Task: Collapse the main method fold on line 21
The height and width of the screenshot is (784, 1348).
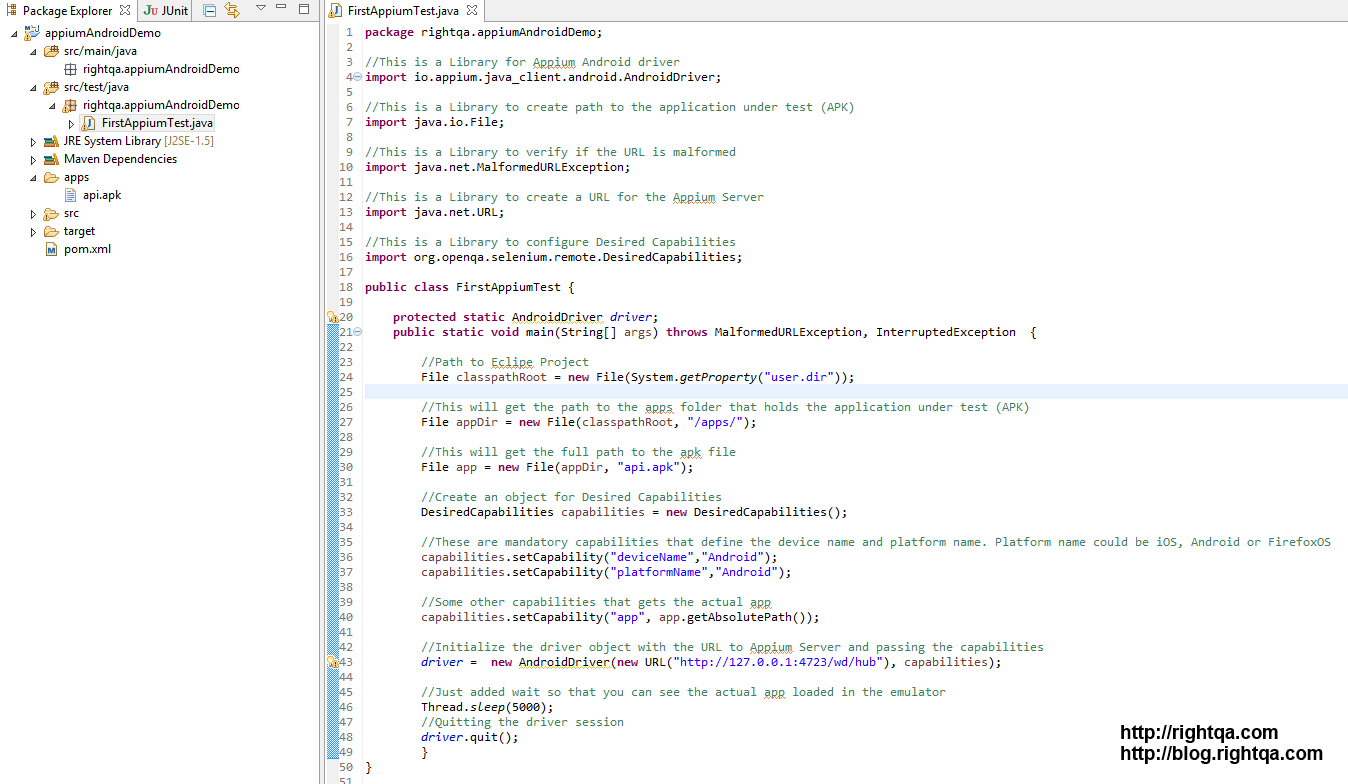Action: pos(358,332)
